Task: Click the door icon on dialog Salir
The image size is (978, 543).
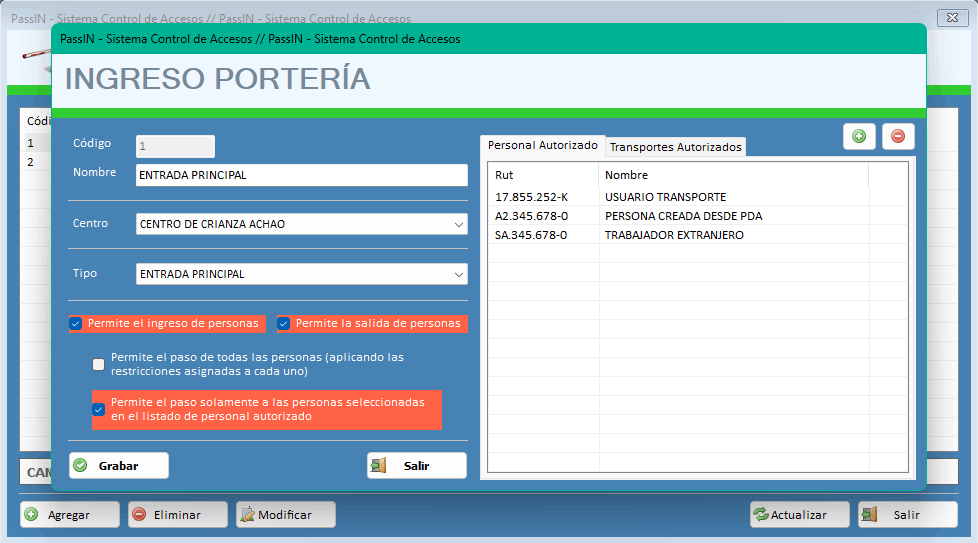Action: pos(379,466)
